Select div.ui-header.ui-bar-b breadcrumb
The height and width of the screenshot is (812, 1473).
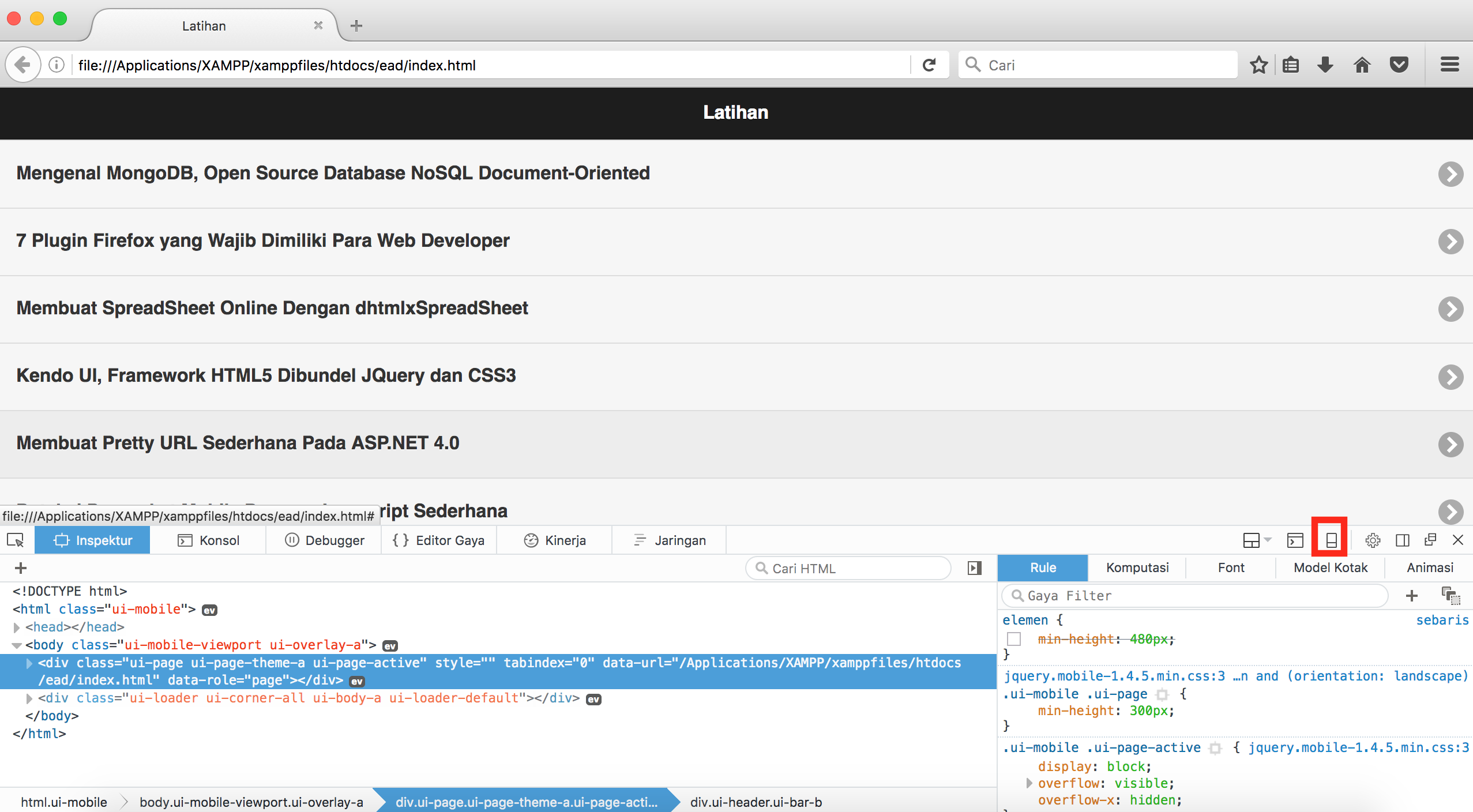(x=756, y=802)
